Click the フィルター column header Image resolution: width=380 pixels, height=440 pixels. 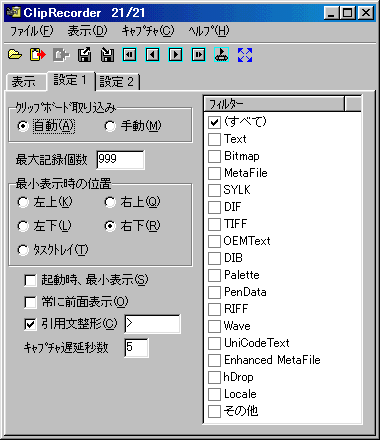pos(274,104)
